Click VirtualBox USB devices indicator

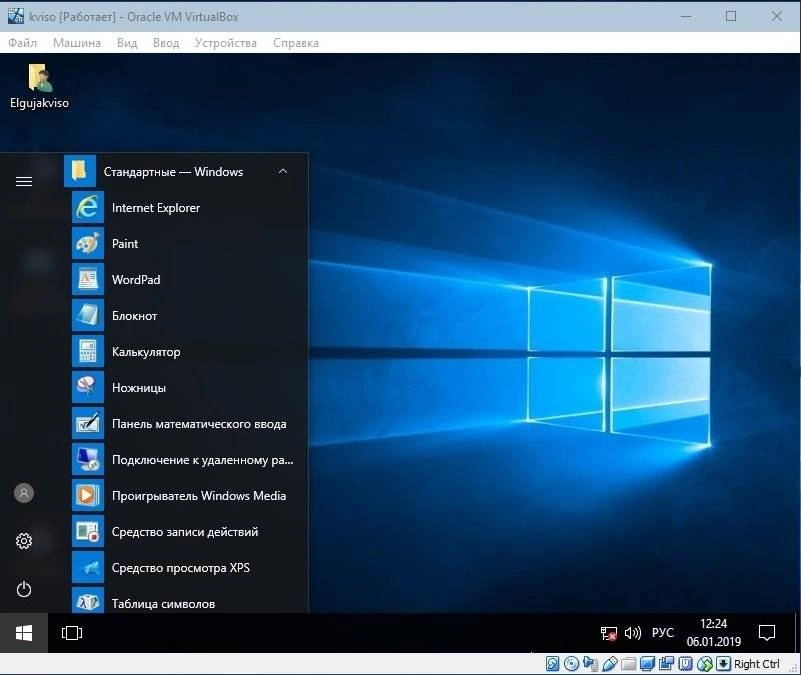pos(609,664)
